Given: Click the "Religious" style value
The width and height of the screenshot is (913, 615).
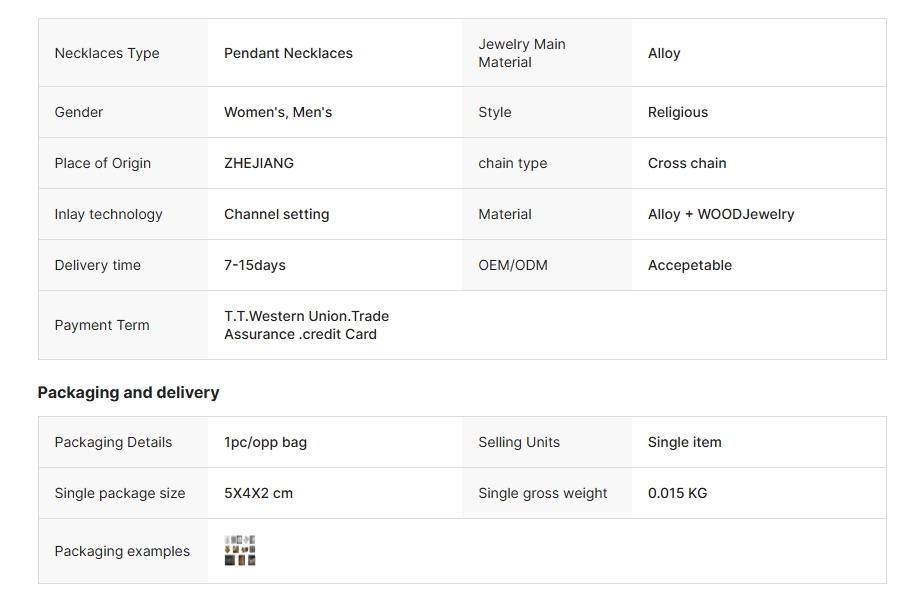Looking at the screenshot, I should [678, 112].
